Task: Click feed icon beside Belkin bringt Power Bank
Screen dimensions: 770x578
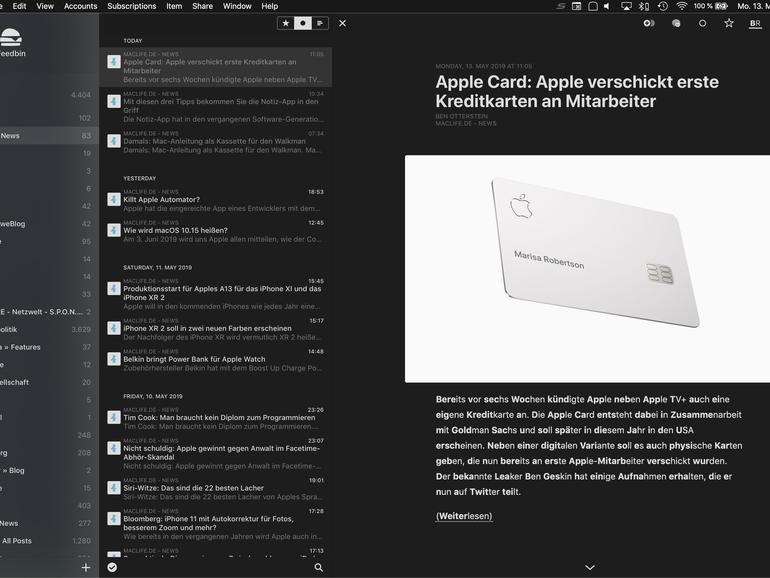Action: coord(114,359)
